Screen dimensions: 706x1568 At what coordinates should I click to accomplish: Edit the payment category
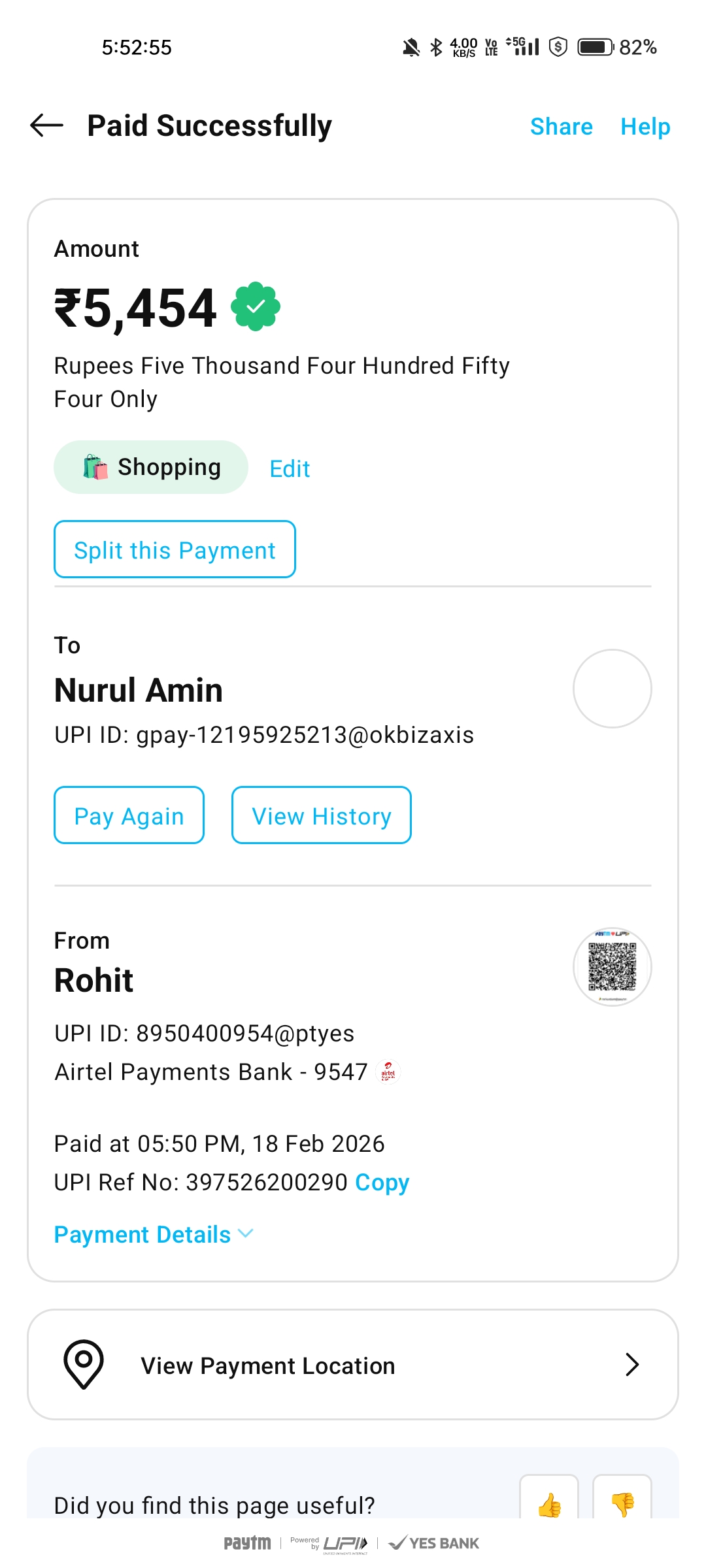(290, 468)
